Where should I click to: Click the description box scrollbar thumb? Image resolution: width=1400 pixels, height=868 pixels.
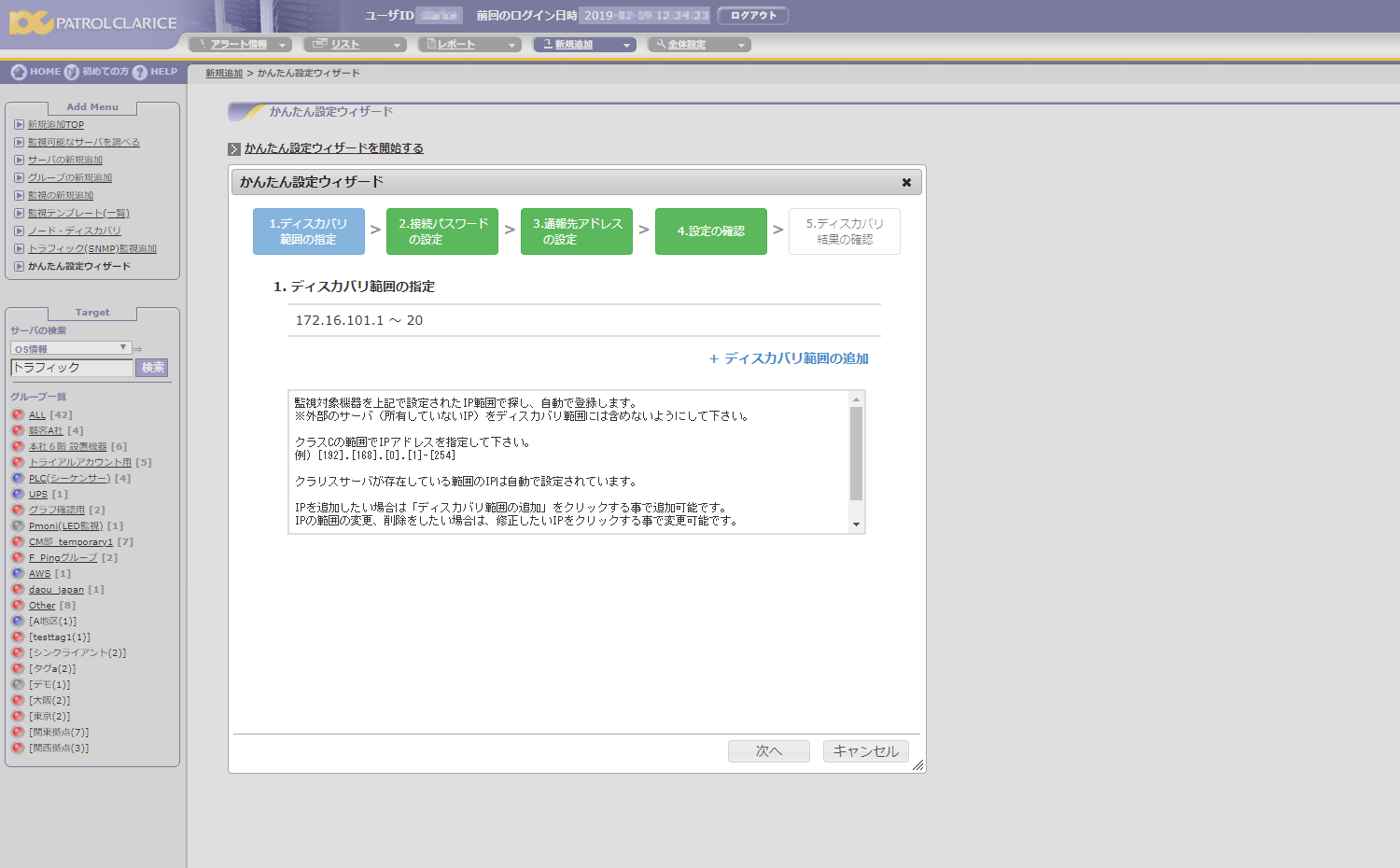point(857,454)
